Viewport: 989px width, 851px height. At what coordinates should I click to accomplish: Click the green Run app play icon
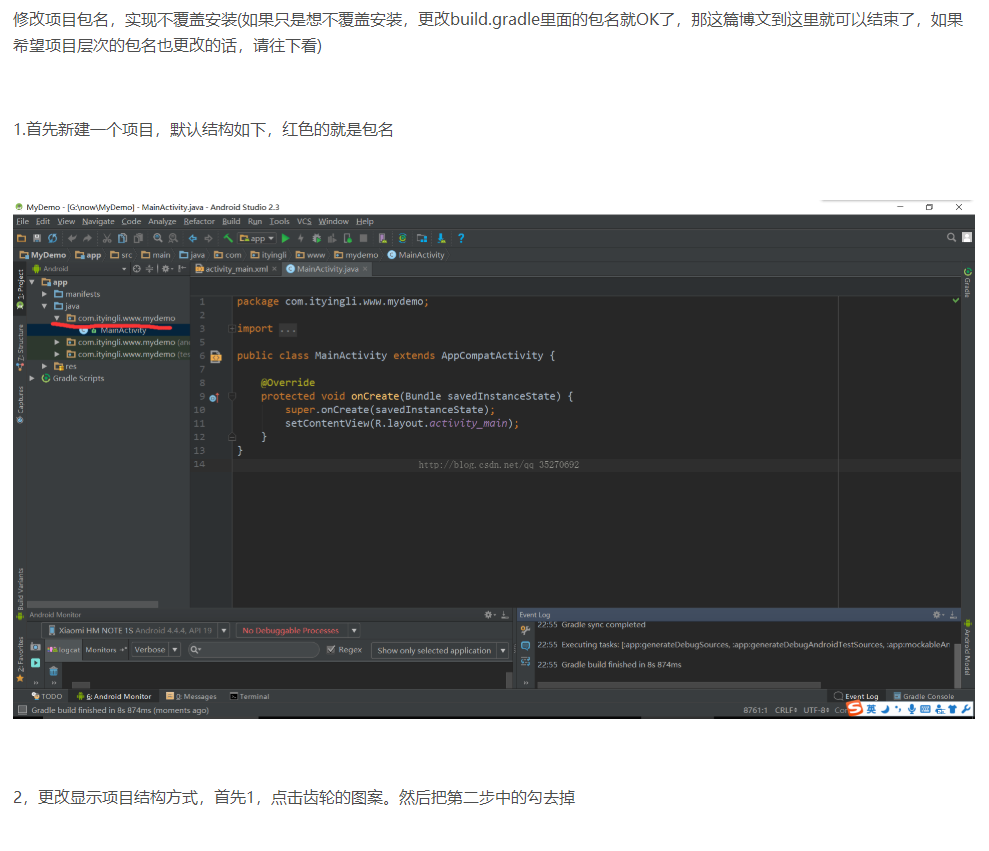coord(286,238)
